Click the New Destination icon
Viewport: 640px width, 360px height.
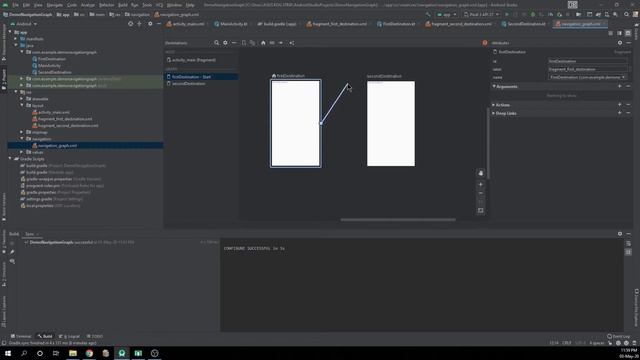pyautogui.click(x=244, y=43)
